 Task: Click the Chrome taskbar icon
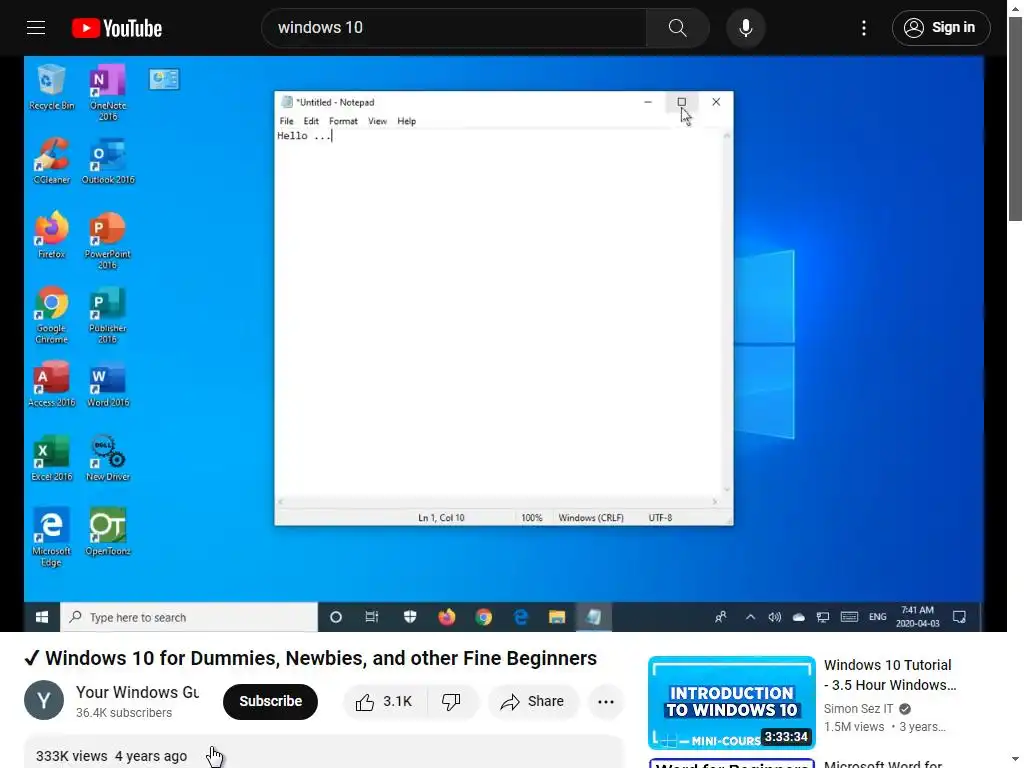pos(484,617)
